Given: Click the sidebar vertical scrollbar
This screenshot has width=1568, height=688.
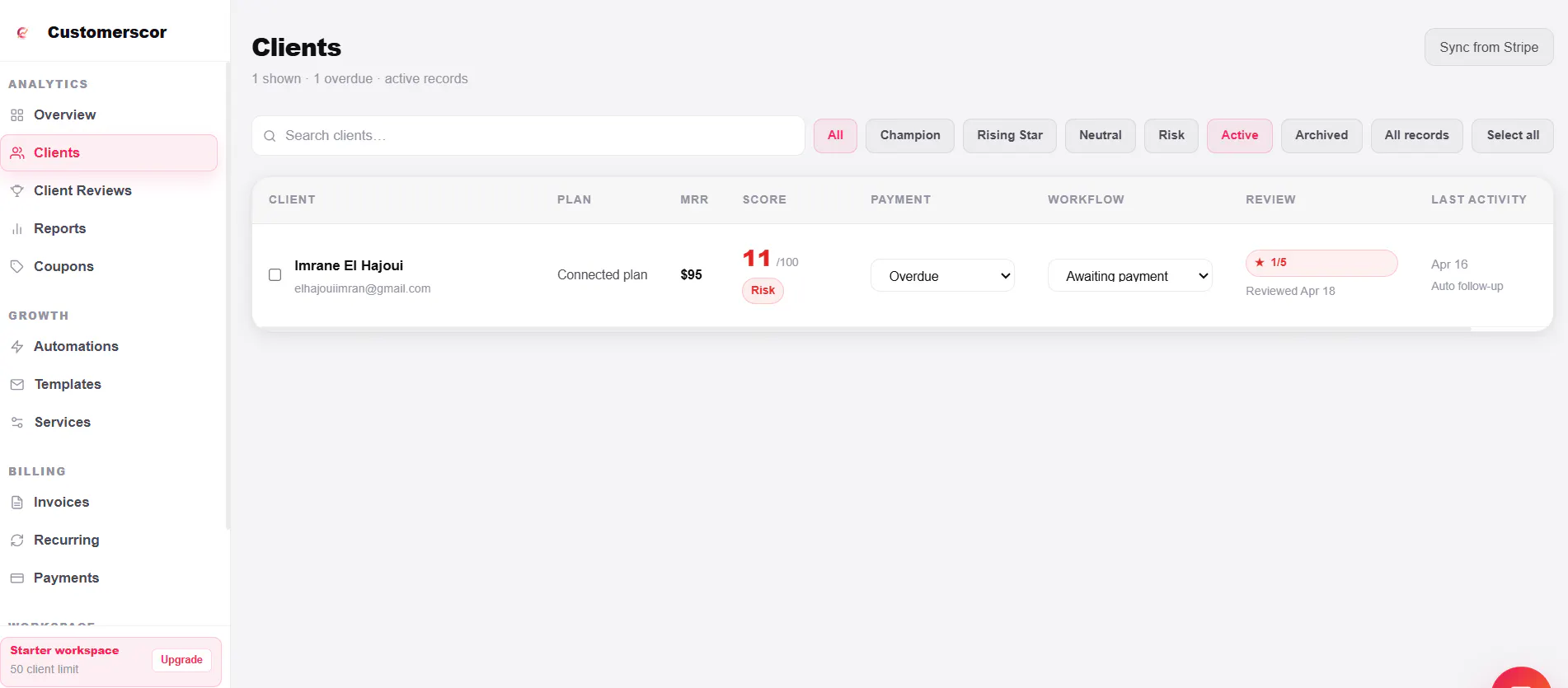Looking at the screenshot, I should (228, 297).
